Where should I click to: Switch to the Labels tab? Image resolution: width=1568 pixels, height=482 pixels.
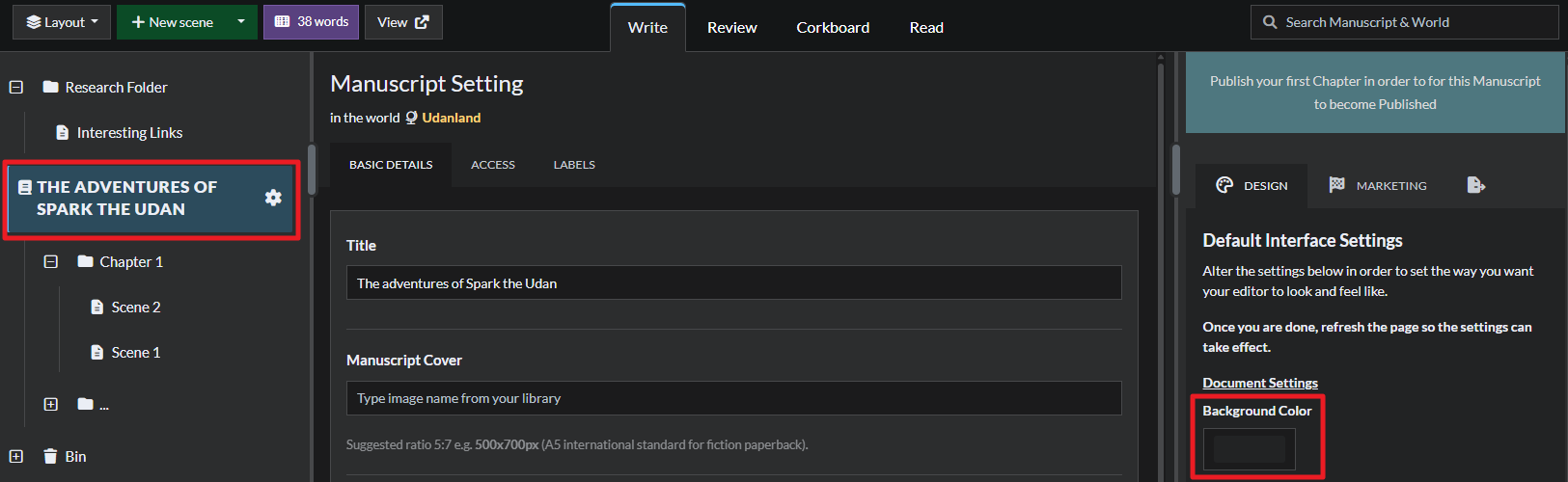coord(574,165)
